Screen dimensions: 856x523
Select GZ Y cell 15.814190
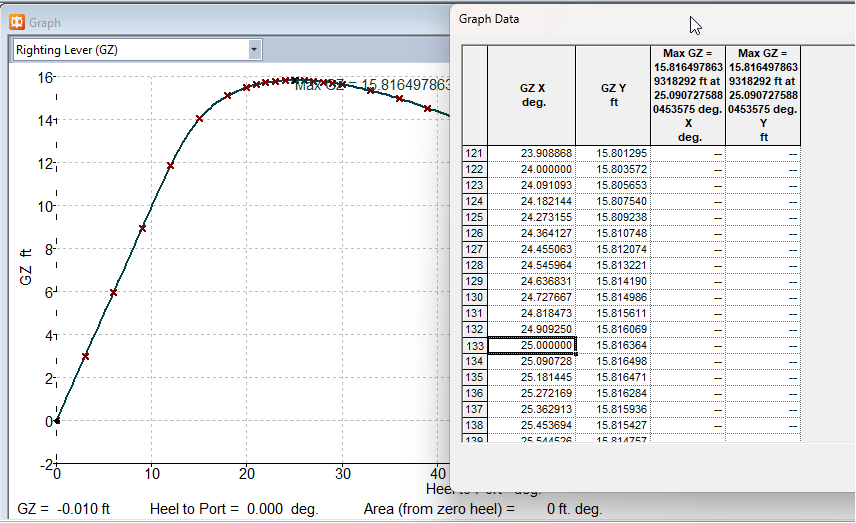613,282
